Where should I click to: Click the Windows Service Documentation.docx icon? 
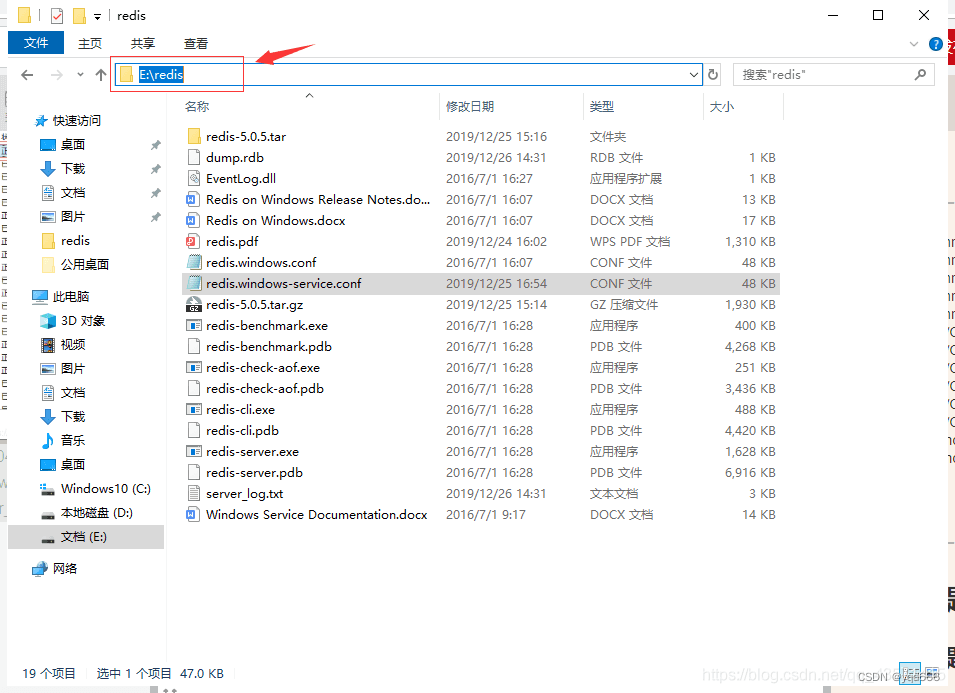pyautogui.click(x=194, y=515)
